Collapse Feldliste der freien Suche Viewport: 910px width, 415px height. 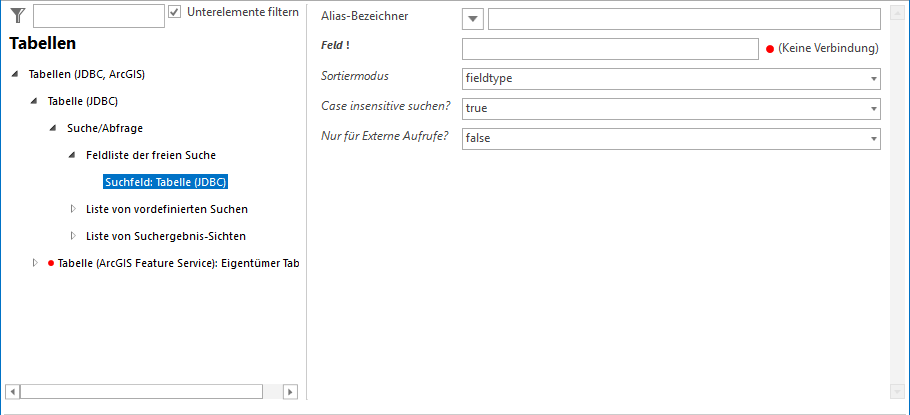[73, 155]
